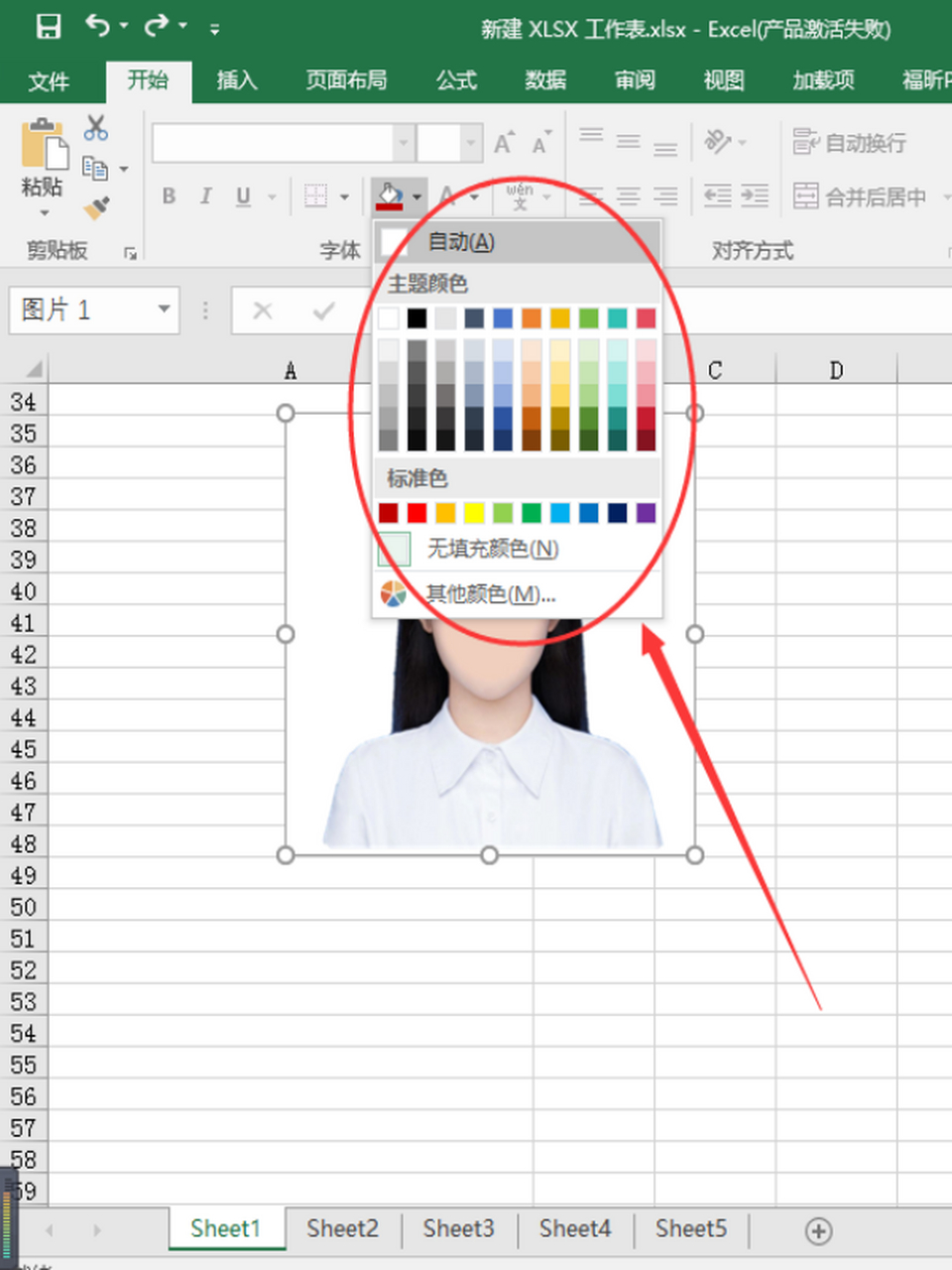Click the New Sheet plus icon
The image size is (952, 1270).
(x=818, y=1231)
